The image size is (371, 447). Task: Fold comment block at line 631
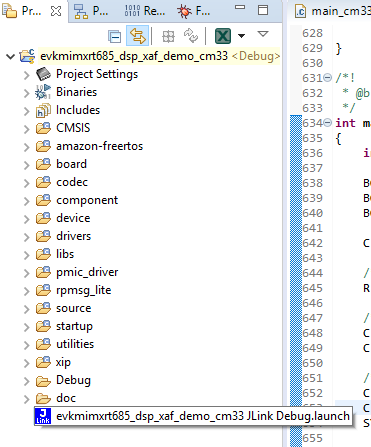(x=328, y=78)
